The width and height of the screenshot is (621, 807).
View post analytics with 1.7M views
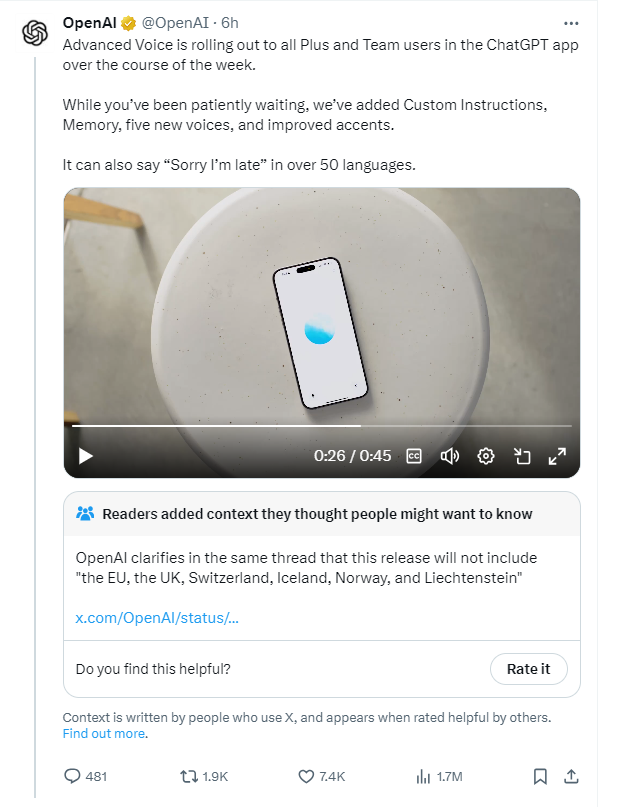tap(422, 776)
